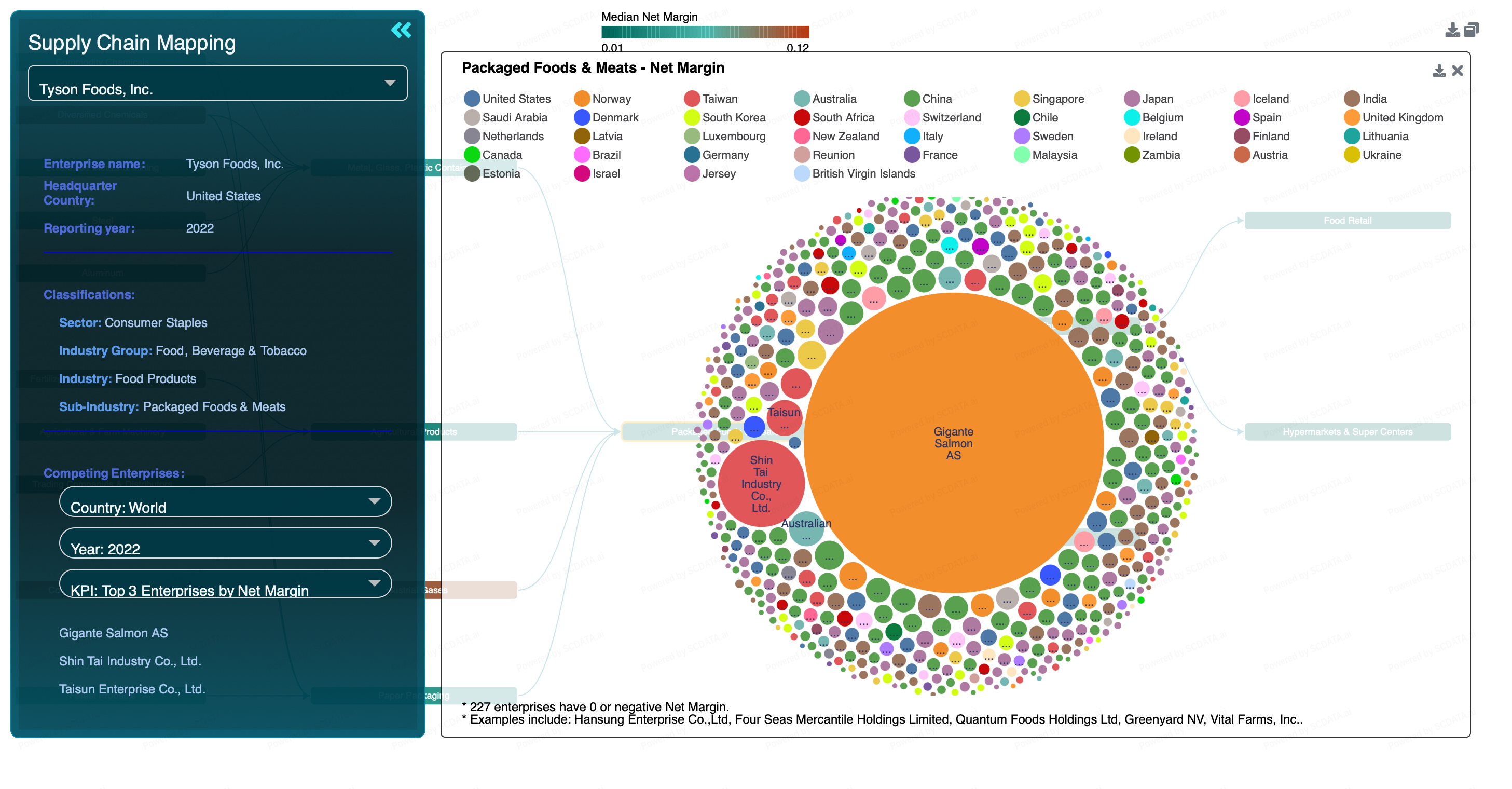Screen dimensions: 1512x789
Task: Close the Net Margin chart popup
Action: [x=1458, y=71]
